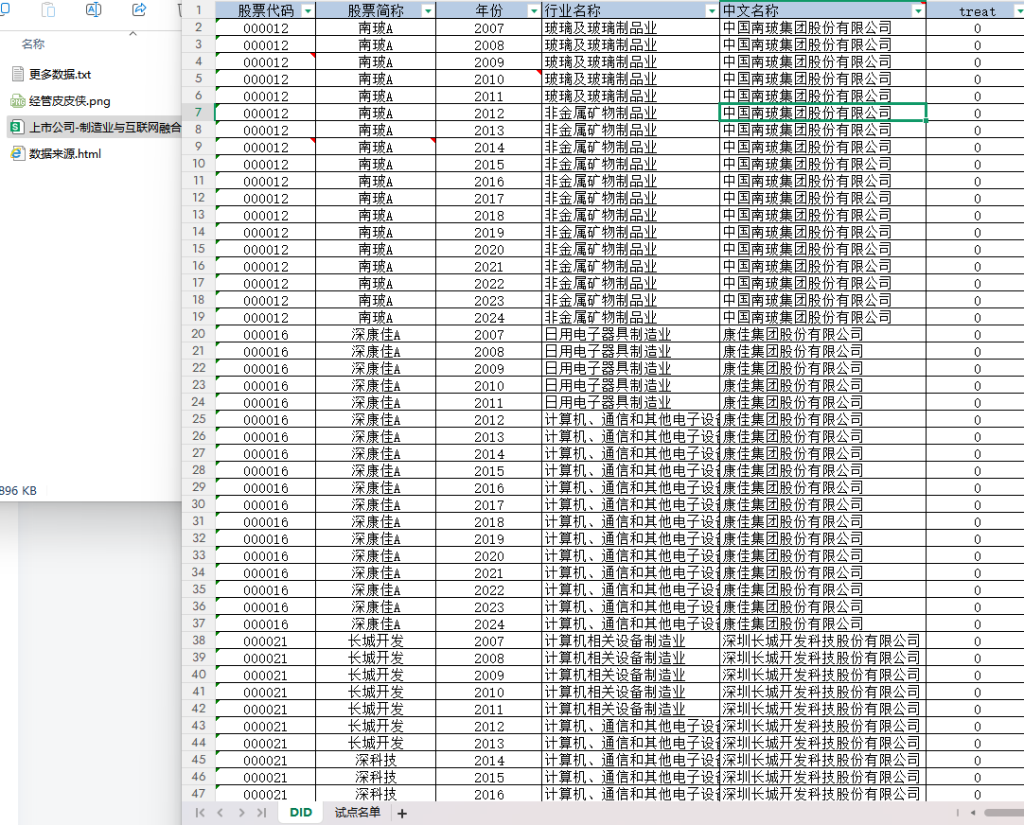
Task: Go to the next sheet using the arrow
Action: (x=241, y=813)
